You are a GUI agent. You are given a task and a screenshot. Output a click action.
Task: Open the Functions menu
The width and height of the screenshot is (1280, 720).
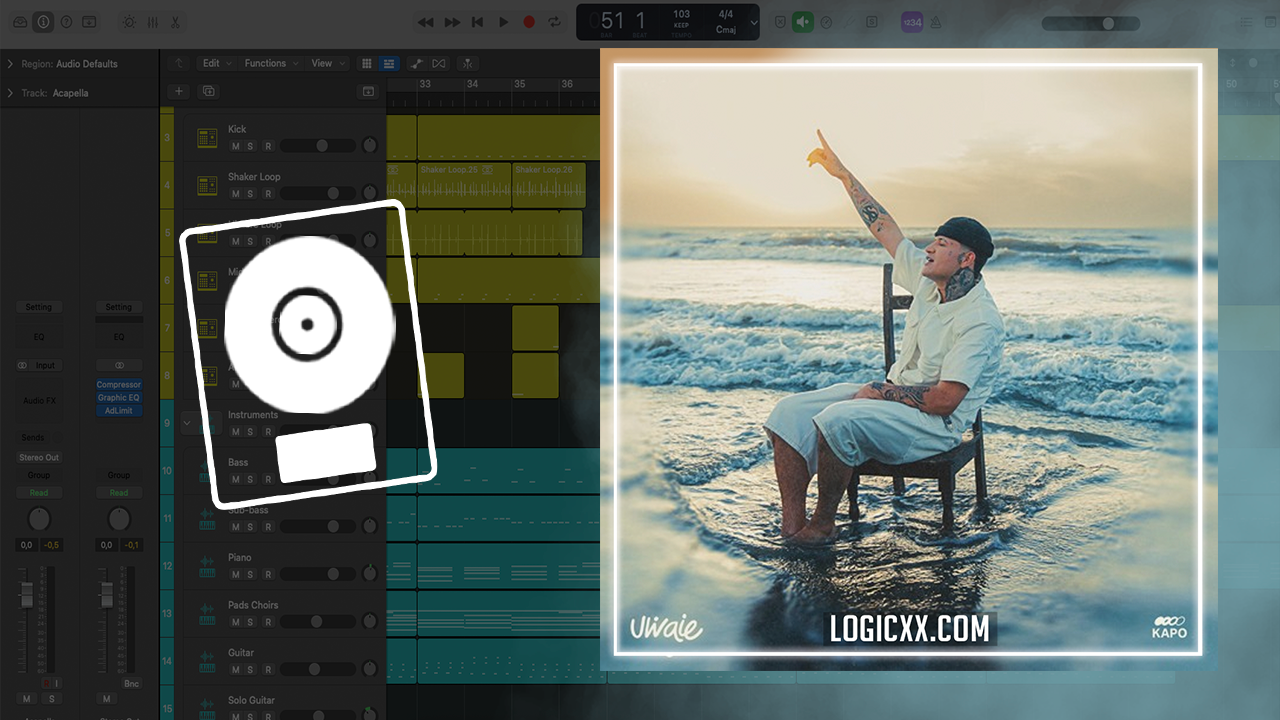pyautogui.click(x=269, y=63)
